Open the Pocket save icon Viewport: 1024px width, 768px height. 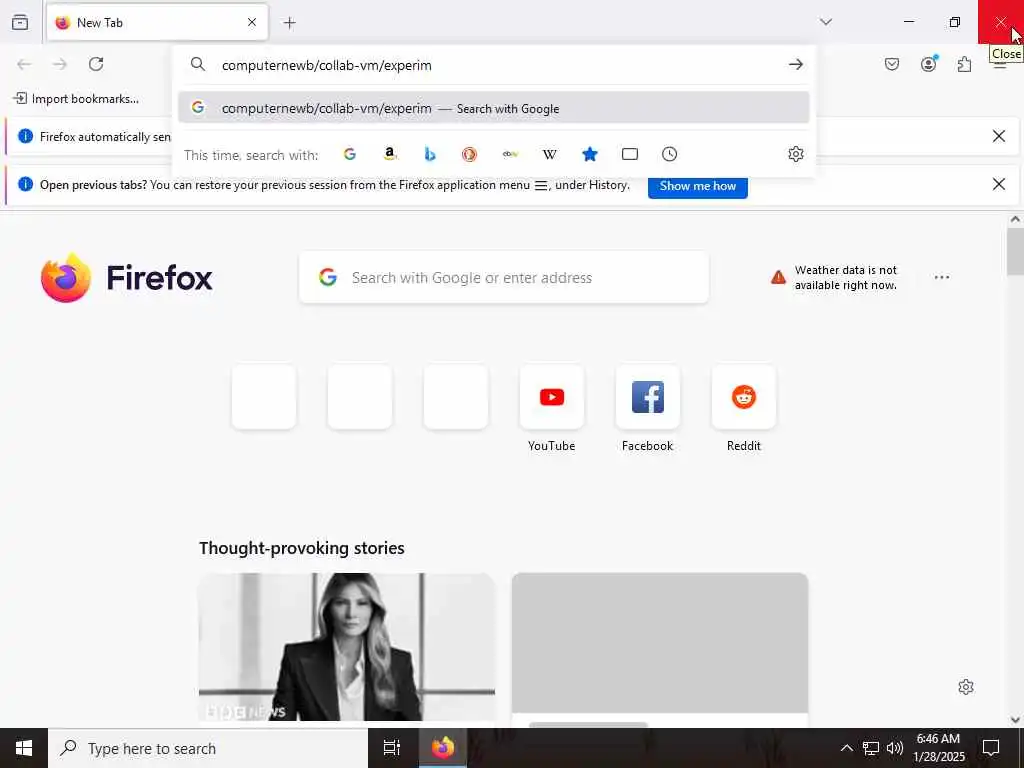(891, 64)
